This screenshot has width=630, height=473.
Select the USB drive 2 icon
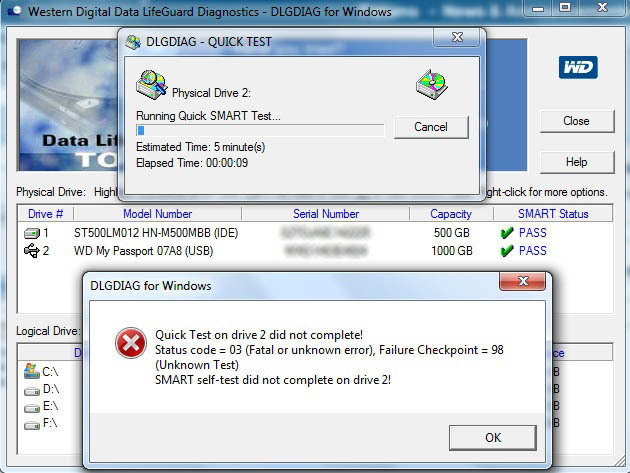coord(32,250)
